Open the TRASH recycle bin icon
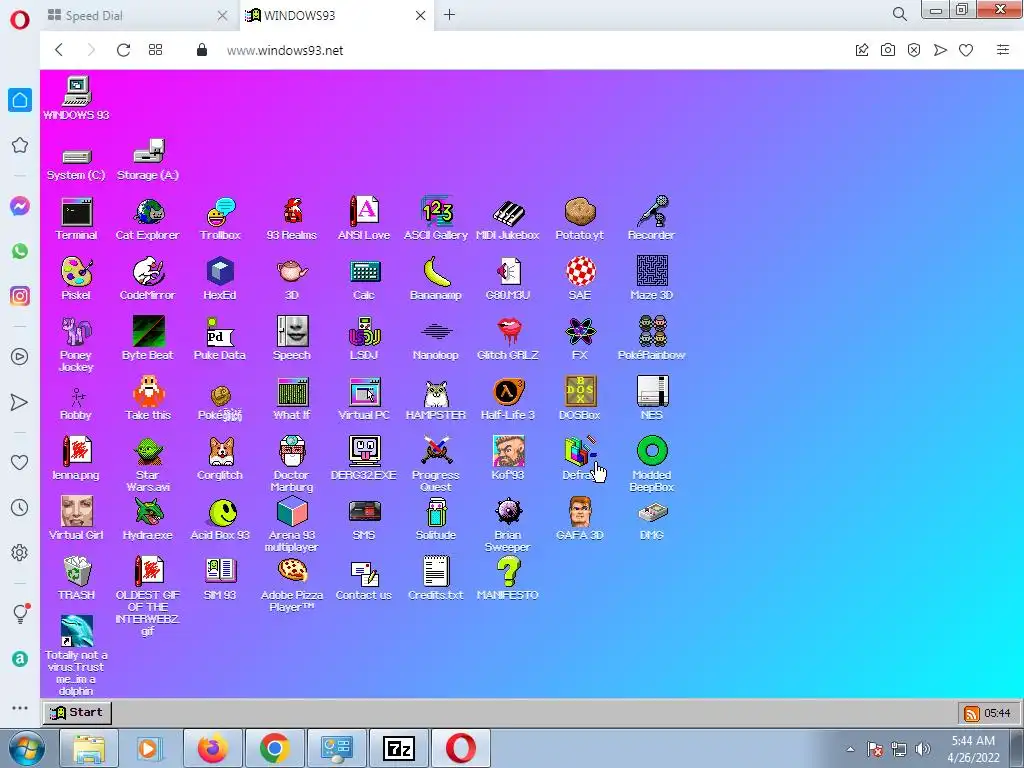The width and height of the screenshot is (1024, 768). [76, 580]
